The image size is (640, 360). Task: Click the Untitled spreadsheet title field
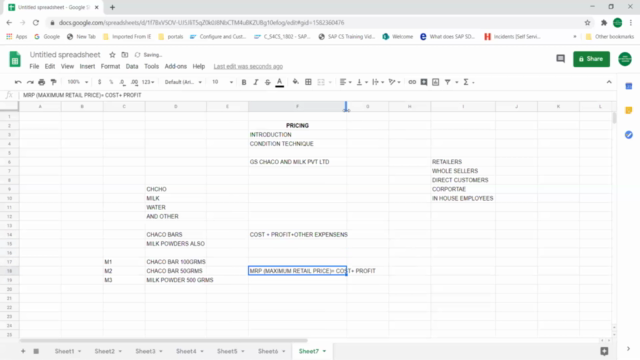(x=65, y=55)
